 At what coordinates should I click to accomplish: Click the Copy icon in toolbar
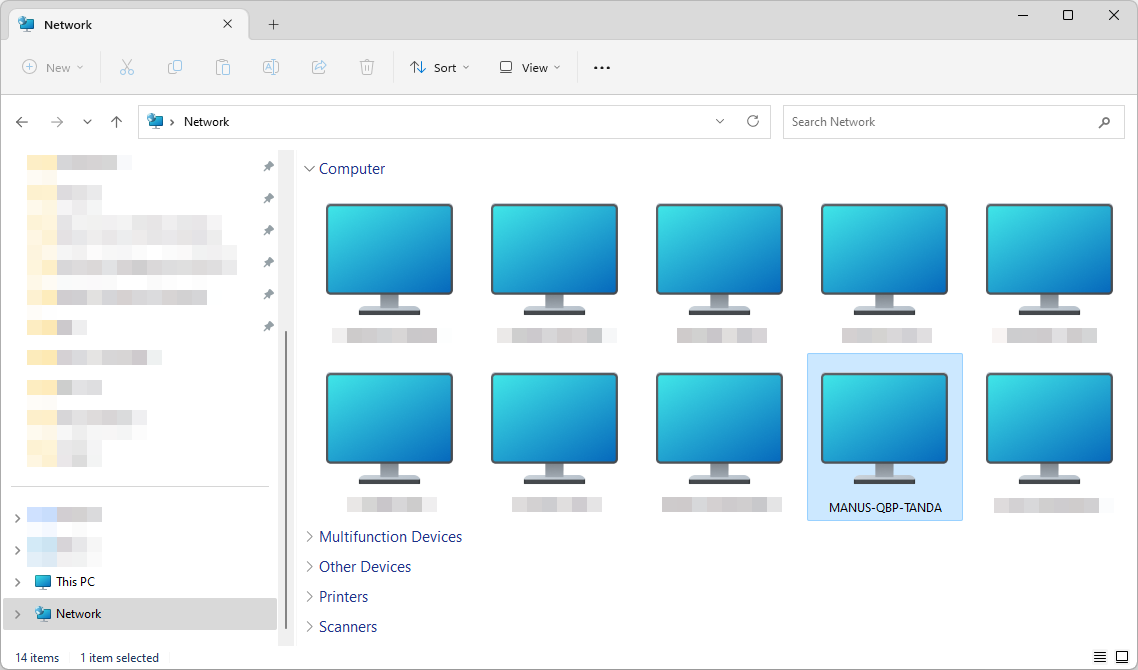click(x=175, y=67)
